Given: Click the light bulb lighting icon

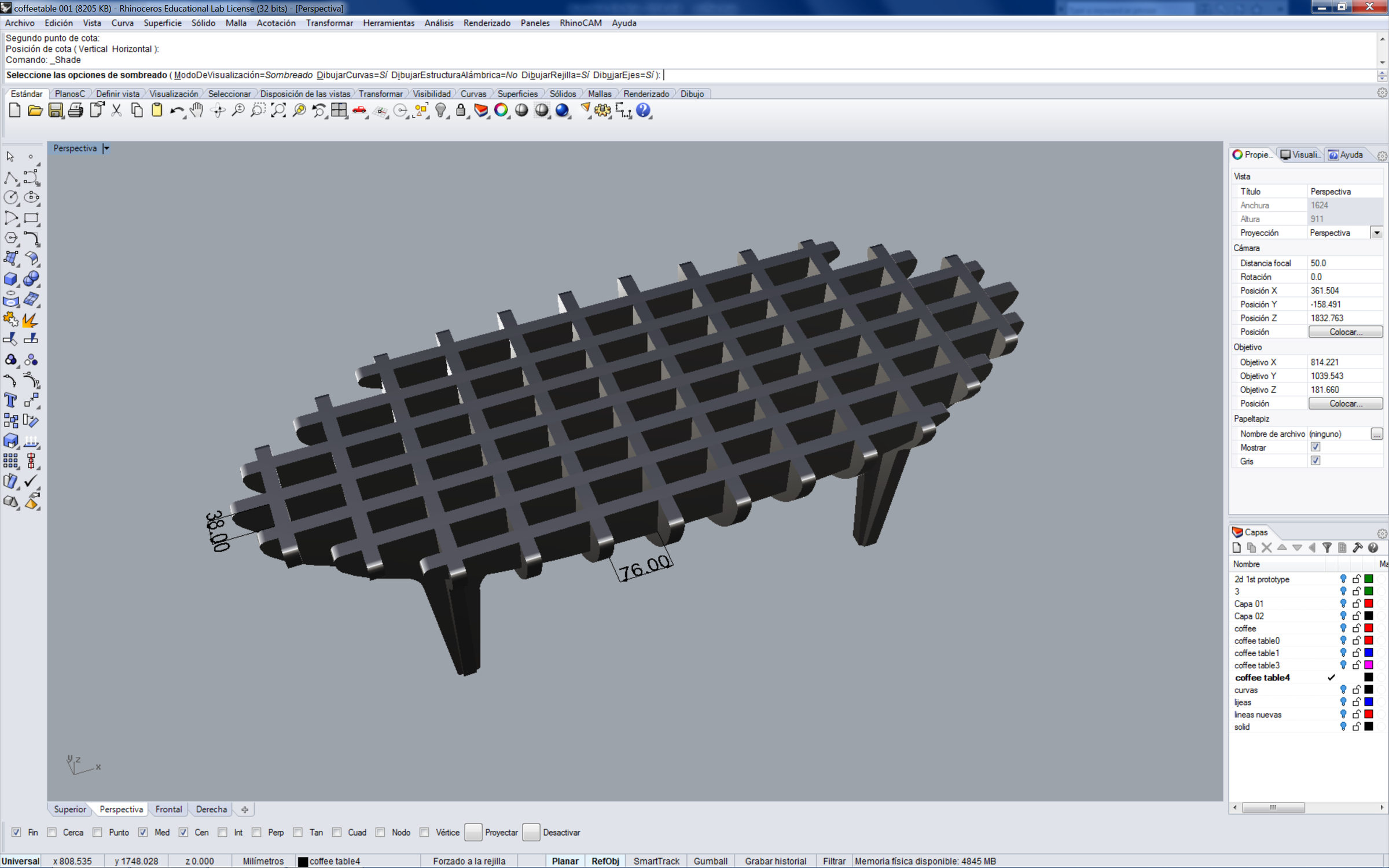Looking at the screenshot, I should pos(441,110).
